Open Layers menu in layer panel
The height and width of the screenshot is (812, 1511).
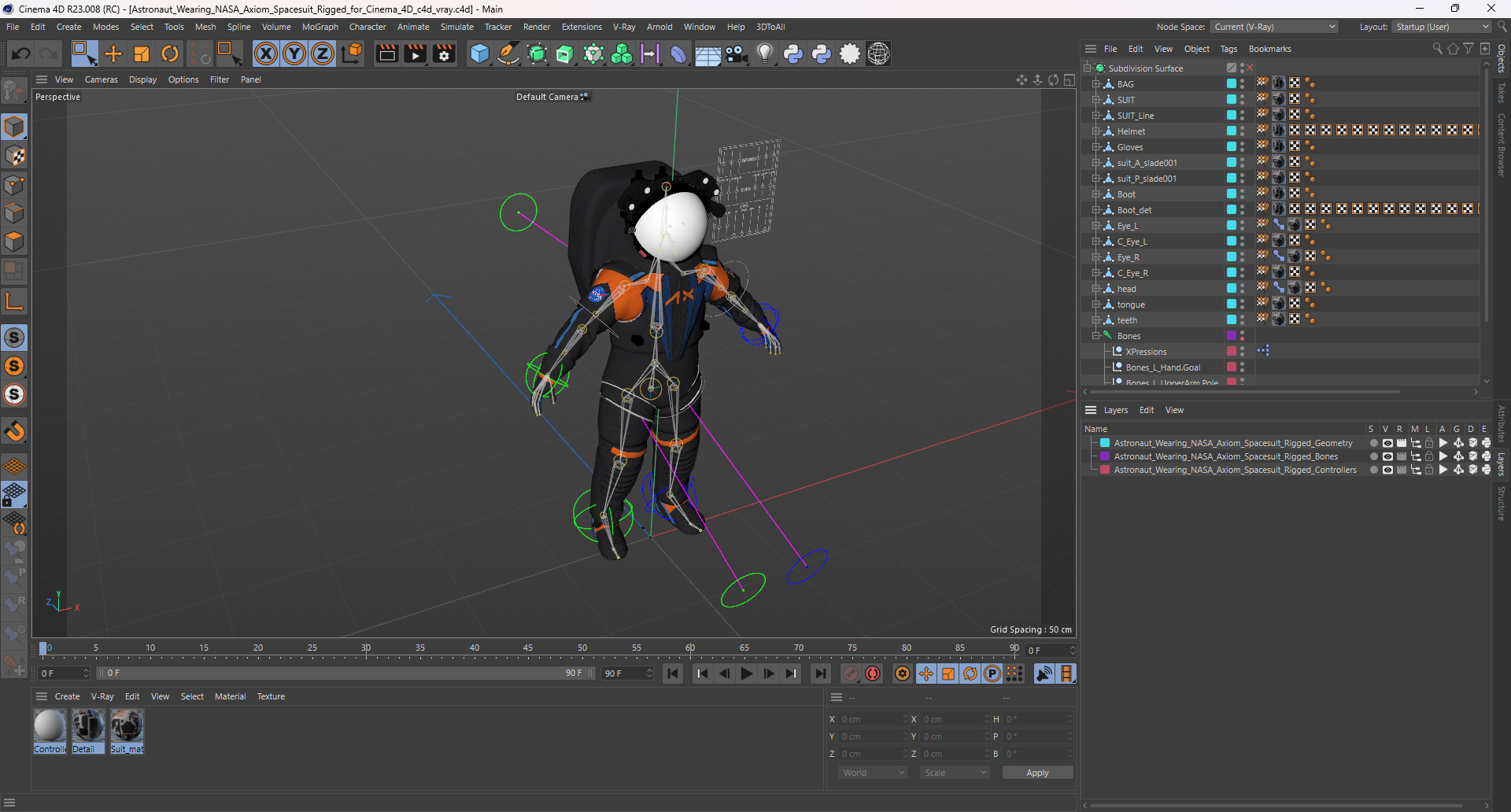pos(1115,410)
